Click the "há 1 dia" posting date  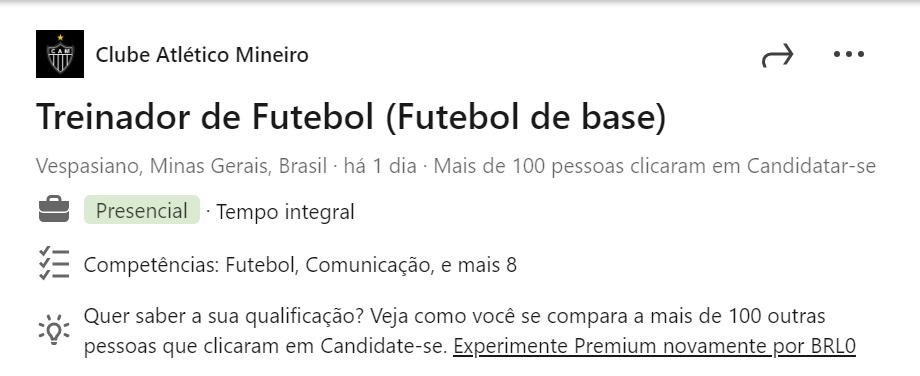[380, 166]
